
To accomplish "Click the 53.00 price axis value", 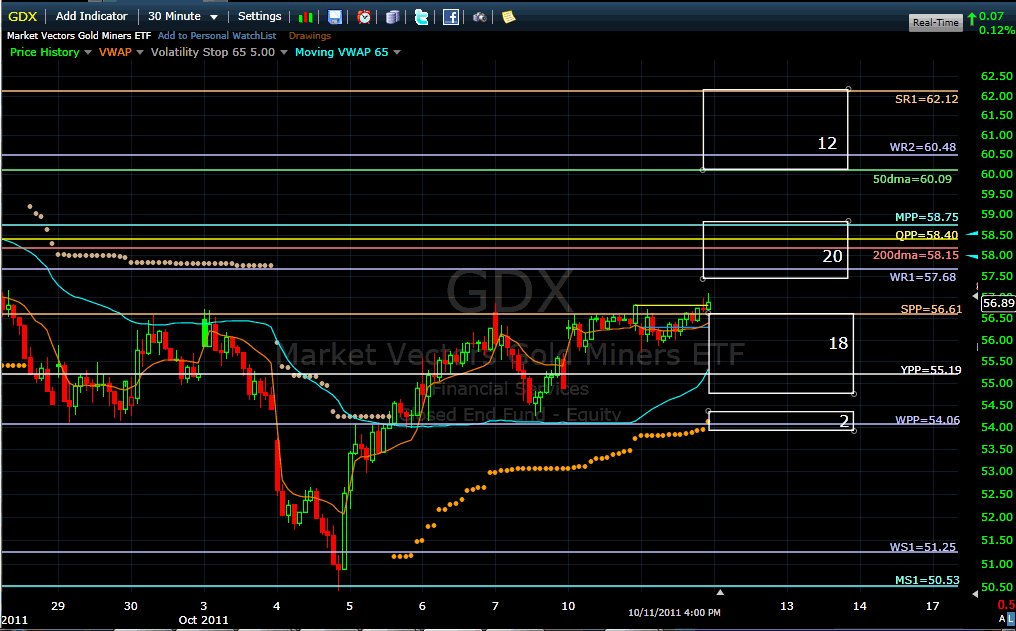I will point(997,471).
